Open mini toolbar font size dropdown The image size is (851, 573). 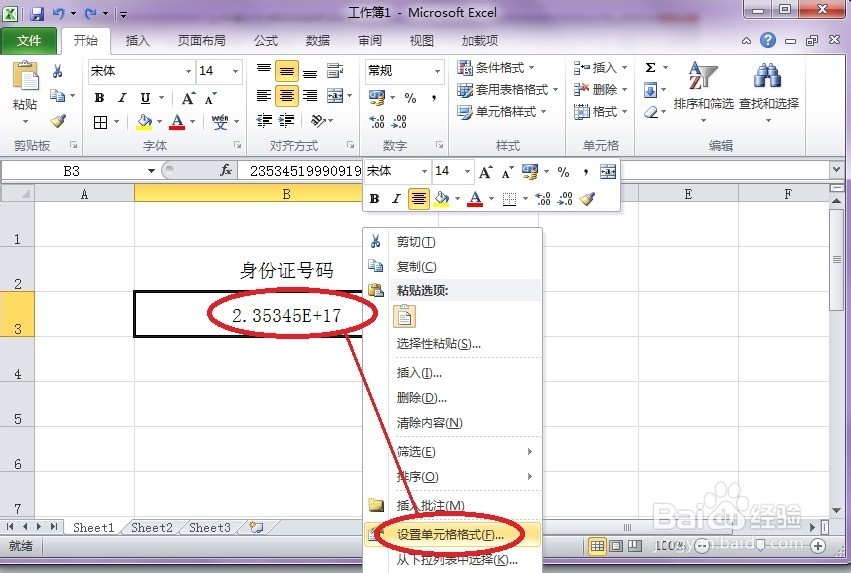click(x=467, y=171)
